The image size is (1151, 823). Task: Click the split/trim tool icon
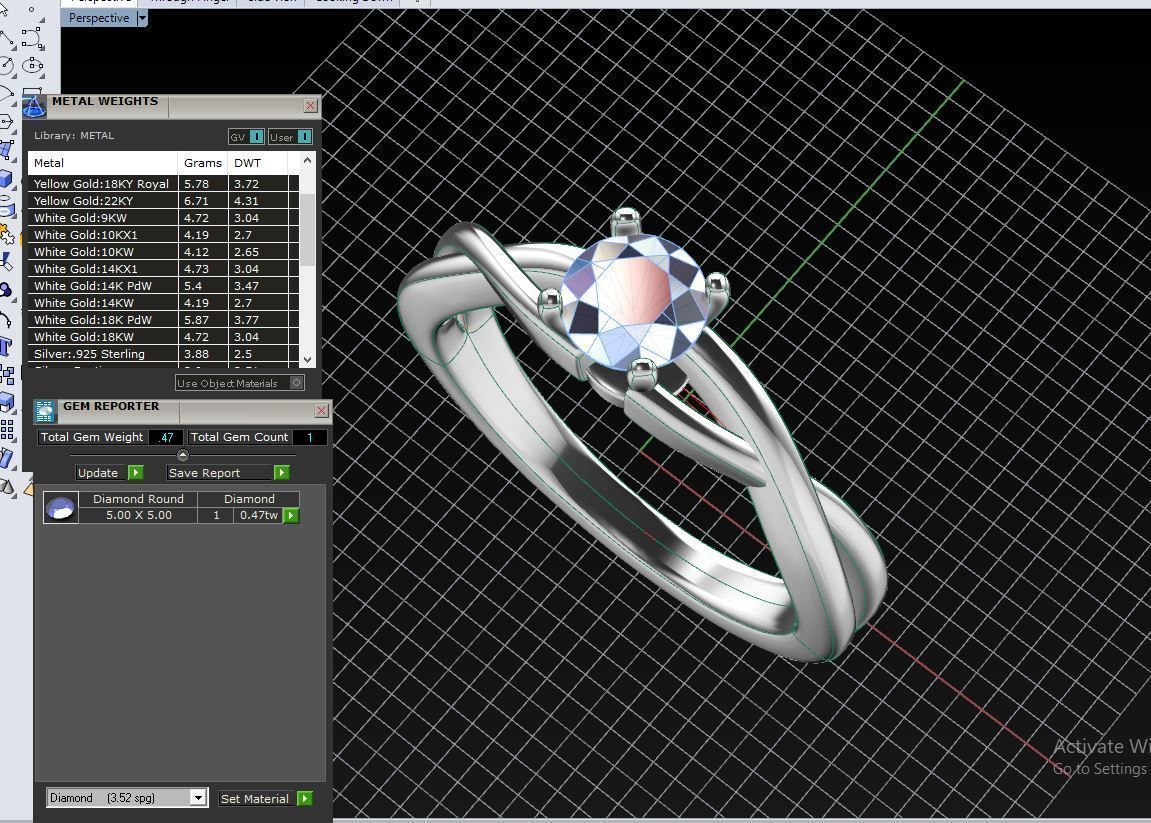click(7, 262)
